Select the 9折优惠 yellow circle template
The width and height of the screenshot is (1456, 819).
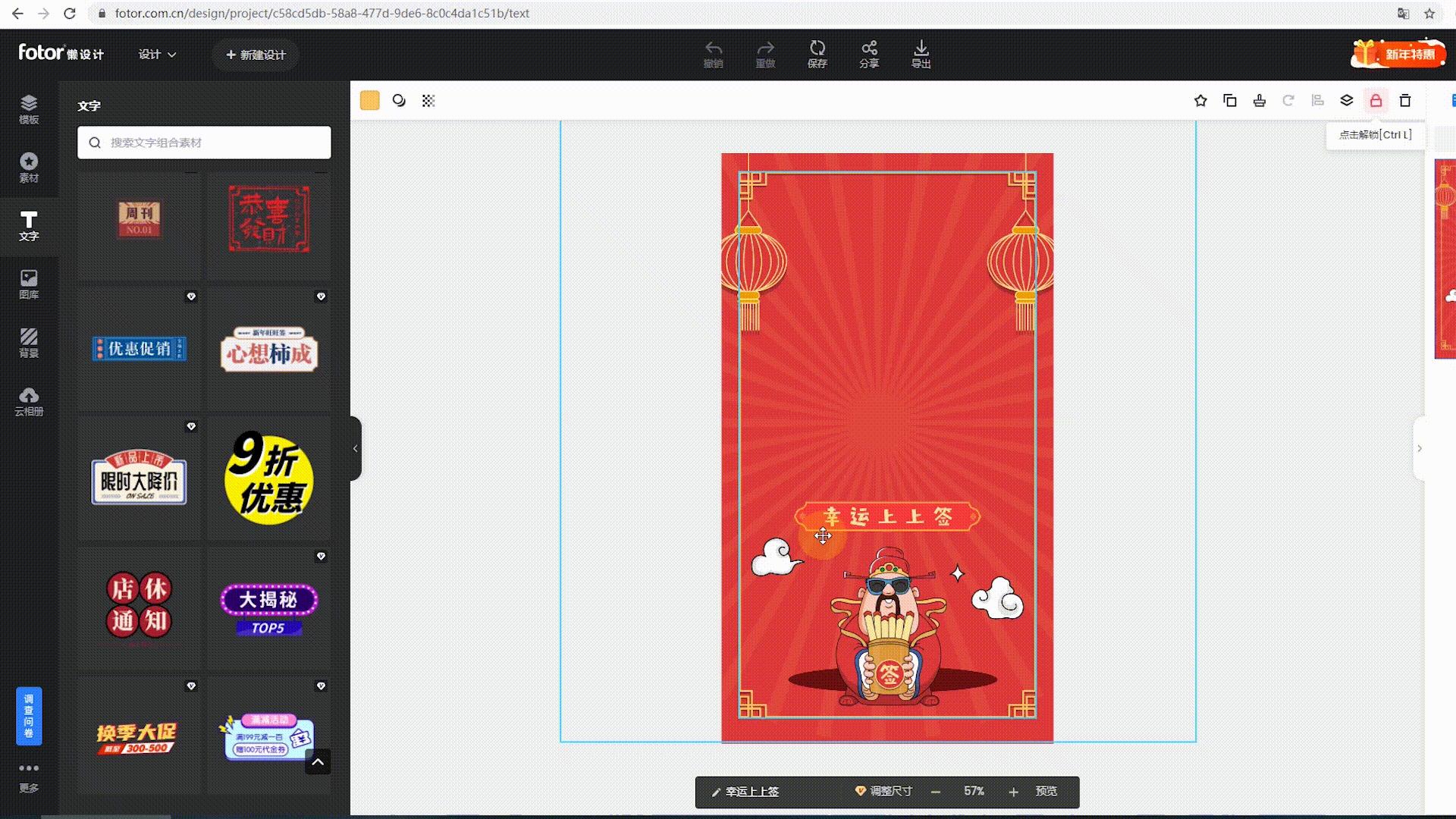[x=269, y=479]
